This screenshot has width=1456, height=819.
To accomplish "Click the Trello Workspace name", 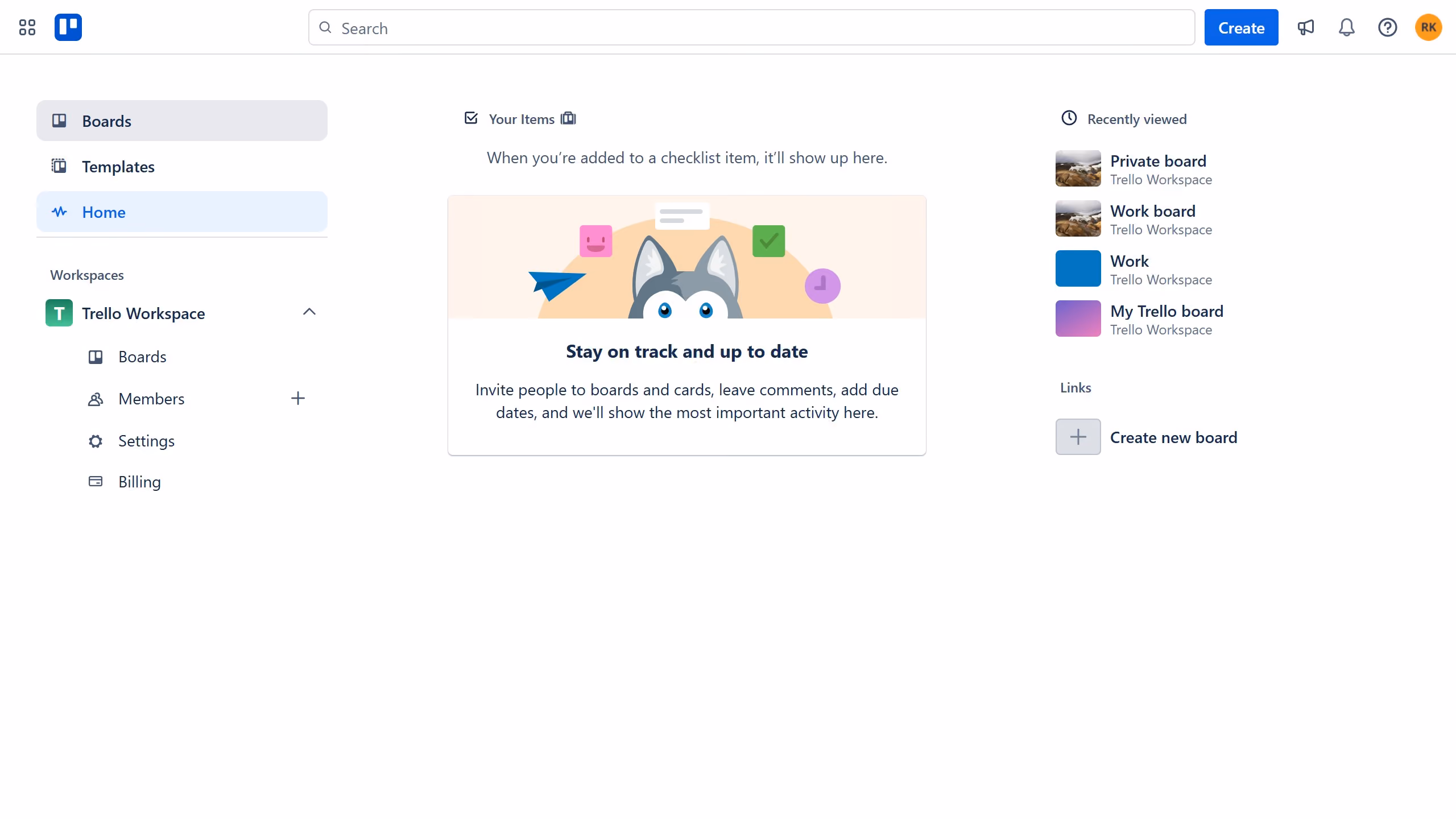I will pos(143,313).
